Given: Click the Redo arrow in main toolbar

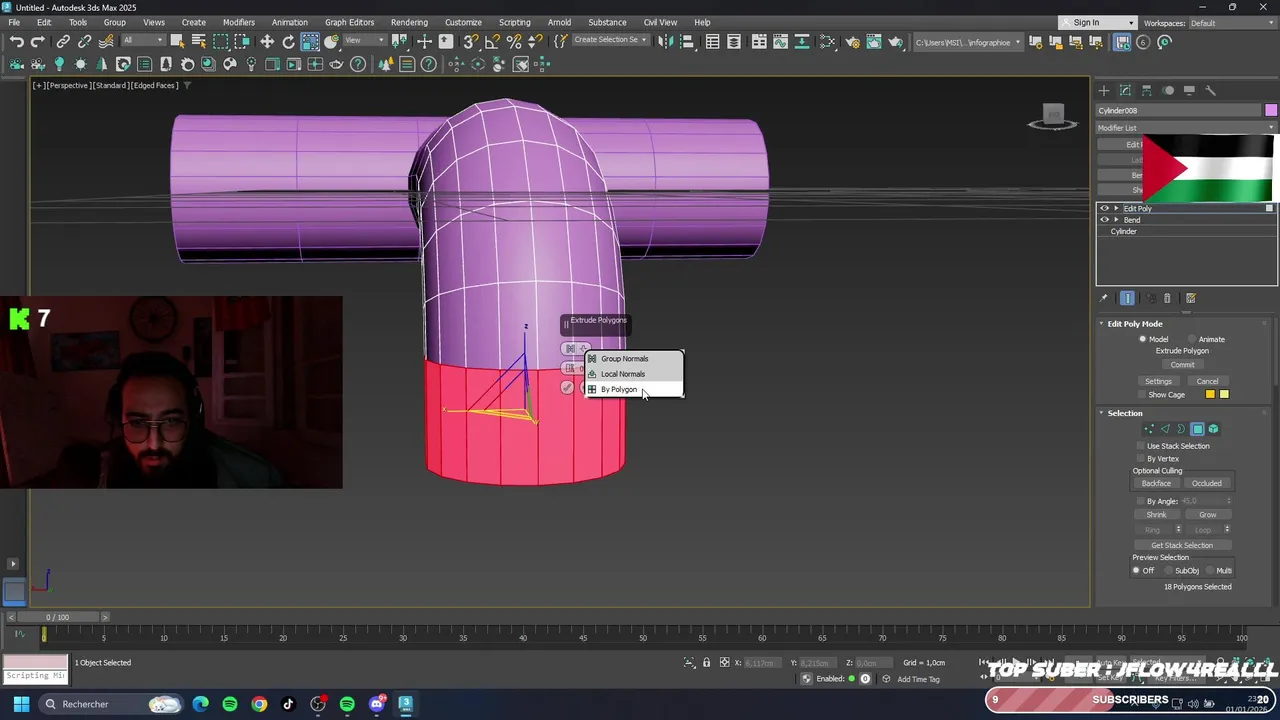Looking at the screenshot, I should [x=38, y=42].
